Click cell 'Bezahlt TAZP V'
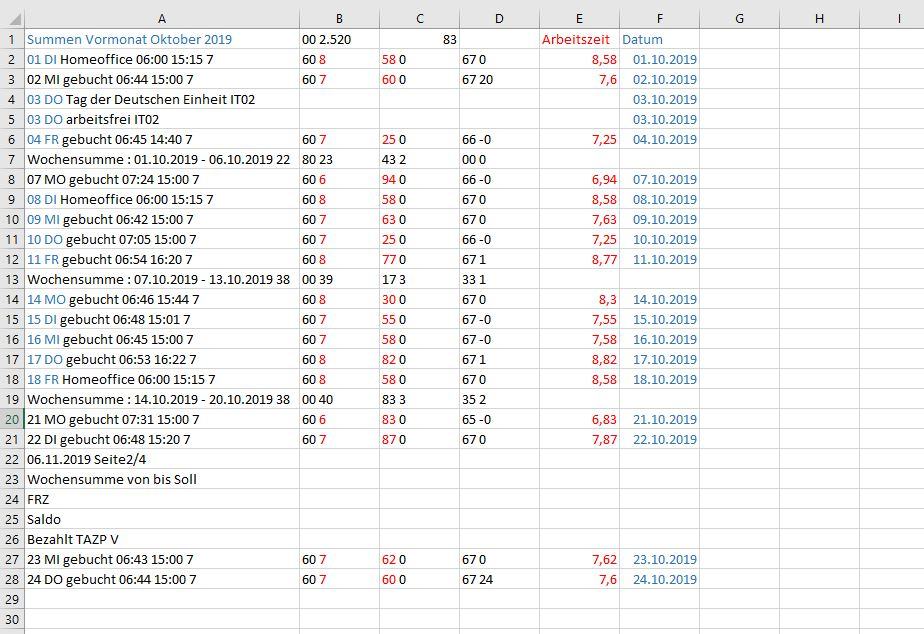The image size is (924, 634). (x=161, y=540)
